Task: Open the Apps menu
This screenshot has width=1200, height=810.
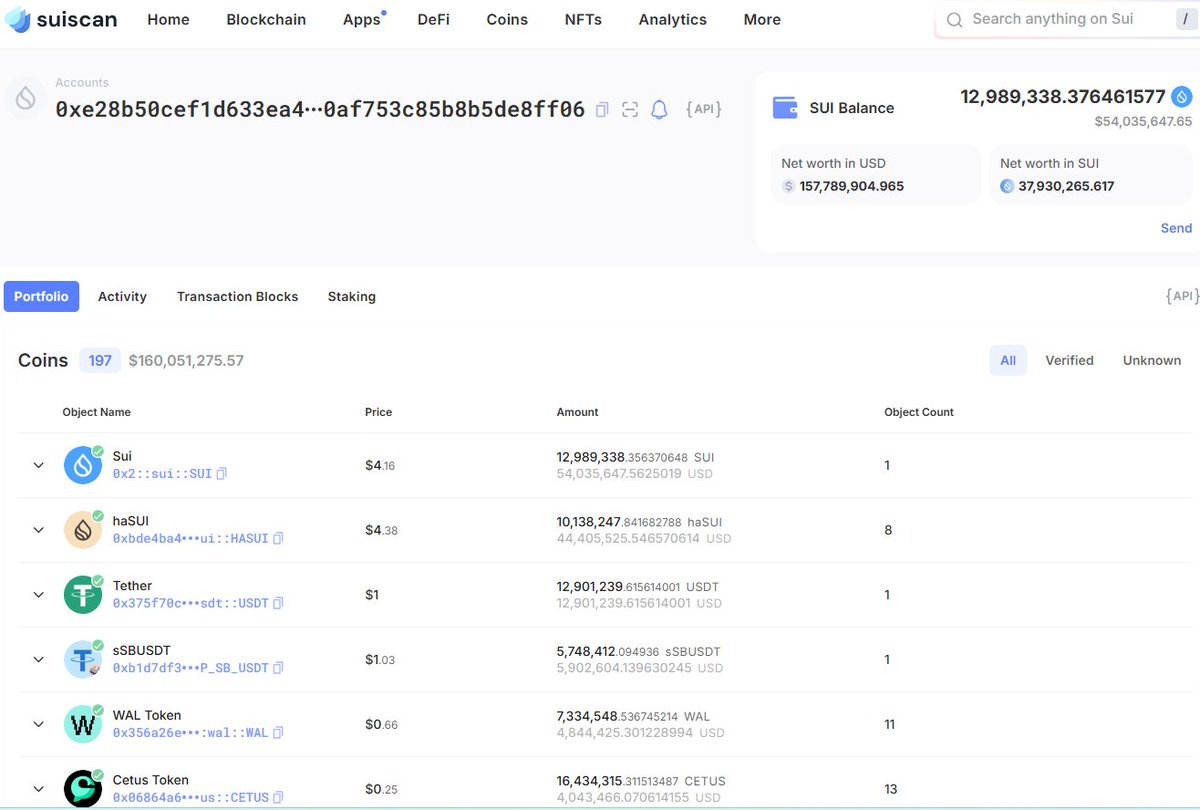Action: click(362, 19)
